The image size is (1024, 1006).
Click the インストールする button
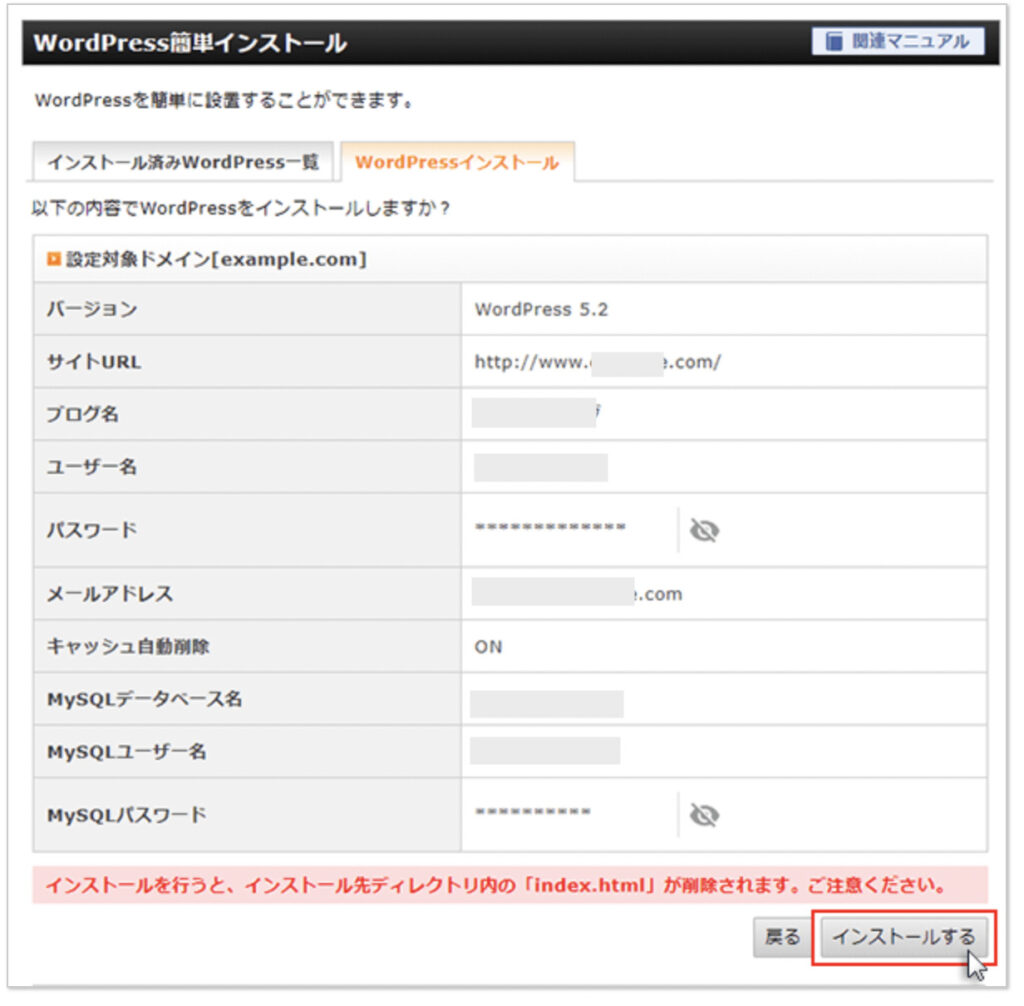(x=903, y=937)
